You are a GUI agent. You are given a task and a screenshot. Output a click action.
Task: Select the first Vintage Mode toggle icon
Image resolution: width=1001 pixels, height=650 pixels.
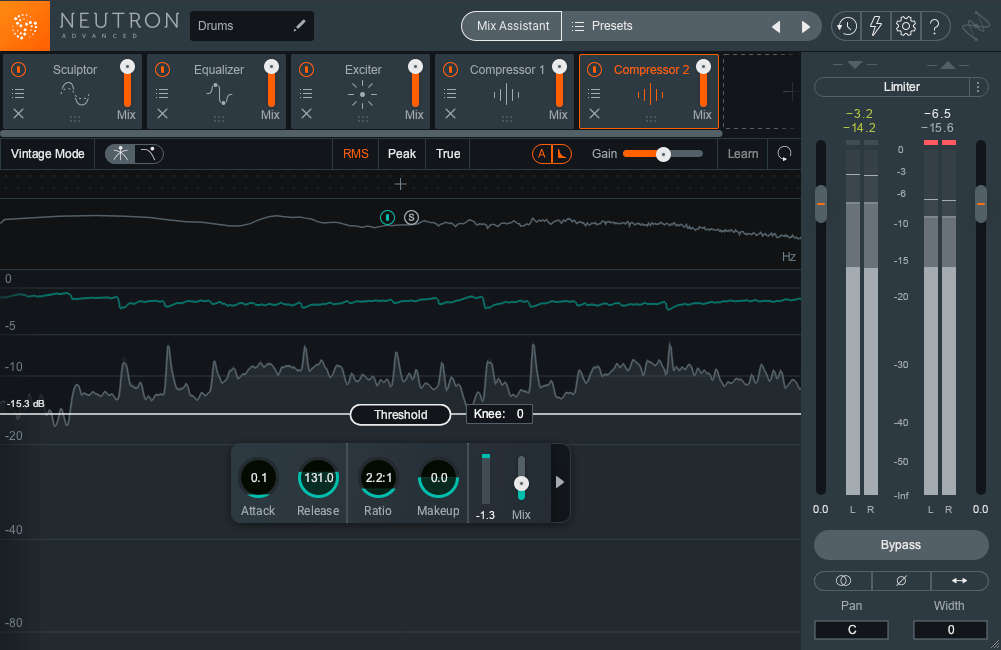pos(120,154)
